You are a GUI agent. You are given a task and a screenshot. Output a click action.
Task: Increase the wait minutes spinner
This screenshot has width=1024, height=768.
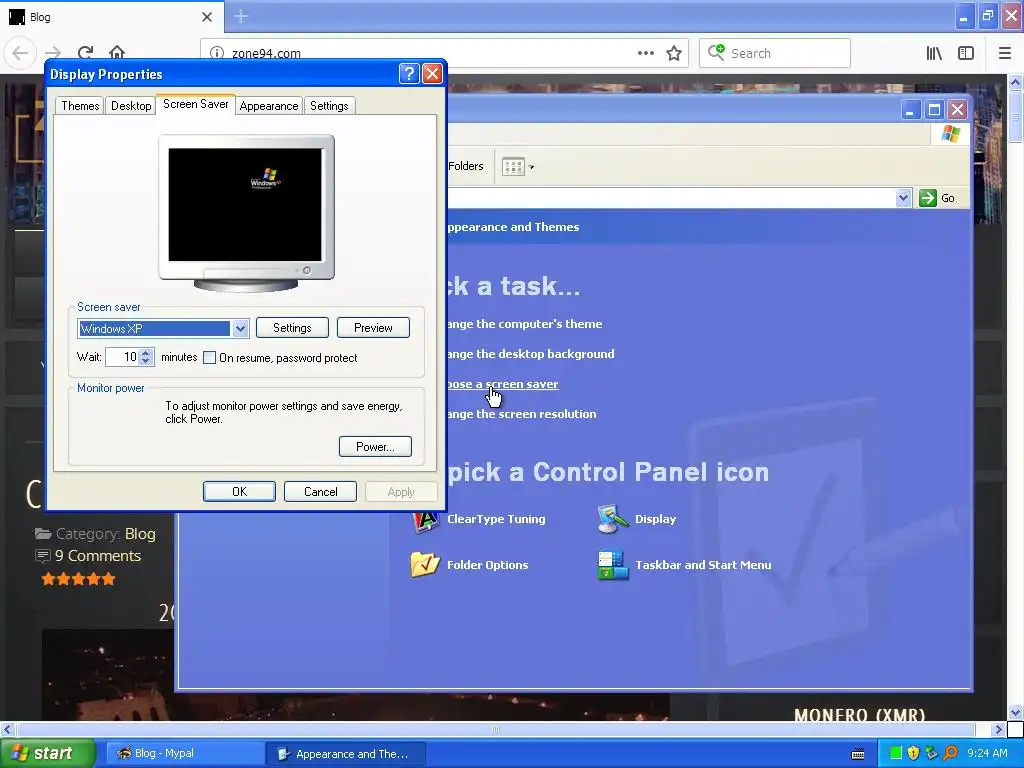[x=146, y=353]
